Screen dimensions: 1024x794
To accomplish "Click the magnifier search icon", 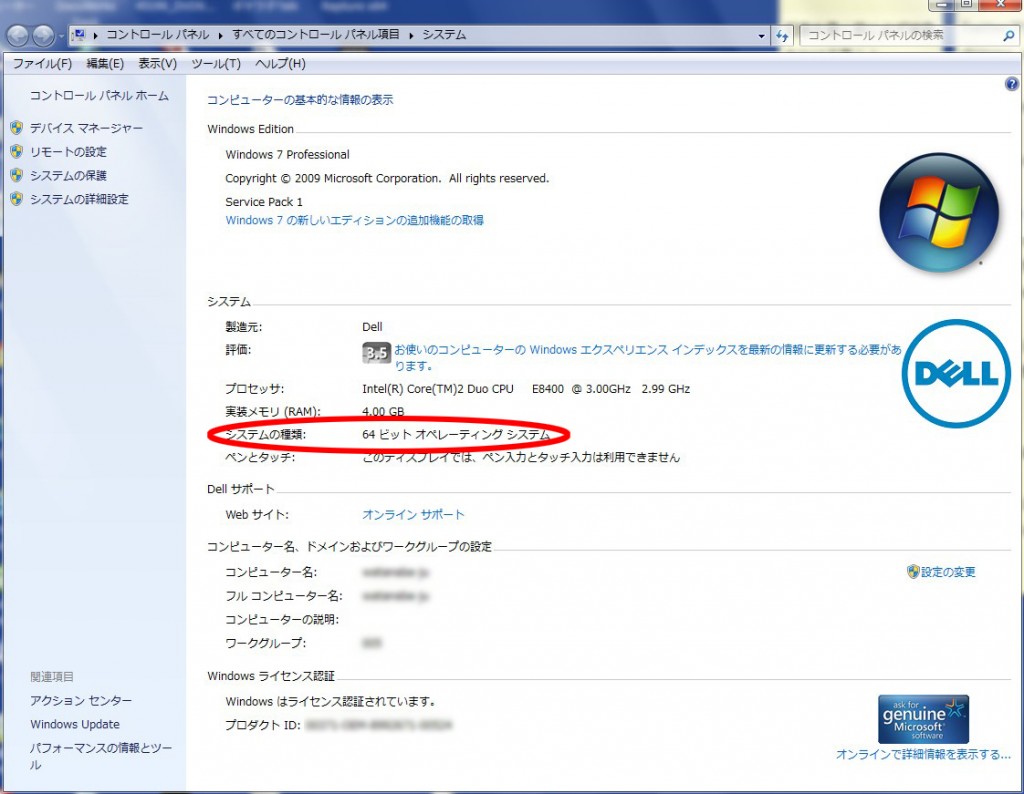I will [x=1008, y=36].
